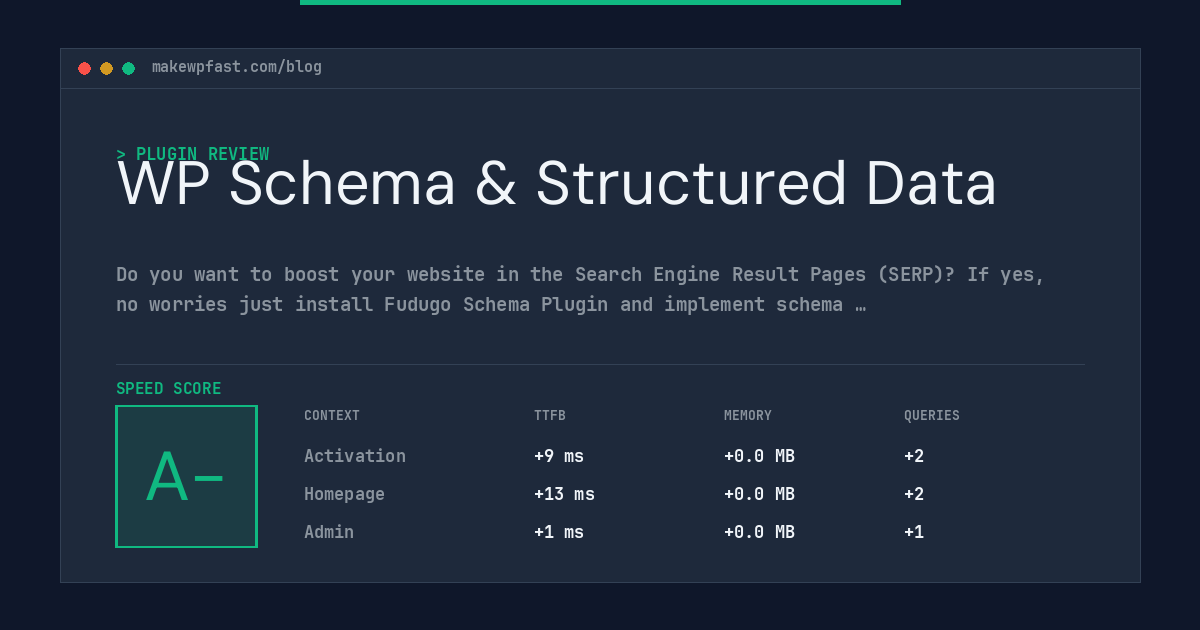Click the Homepage row queries value
Image resolution: width=1200 pixels, height=630 pixels.
914,494
